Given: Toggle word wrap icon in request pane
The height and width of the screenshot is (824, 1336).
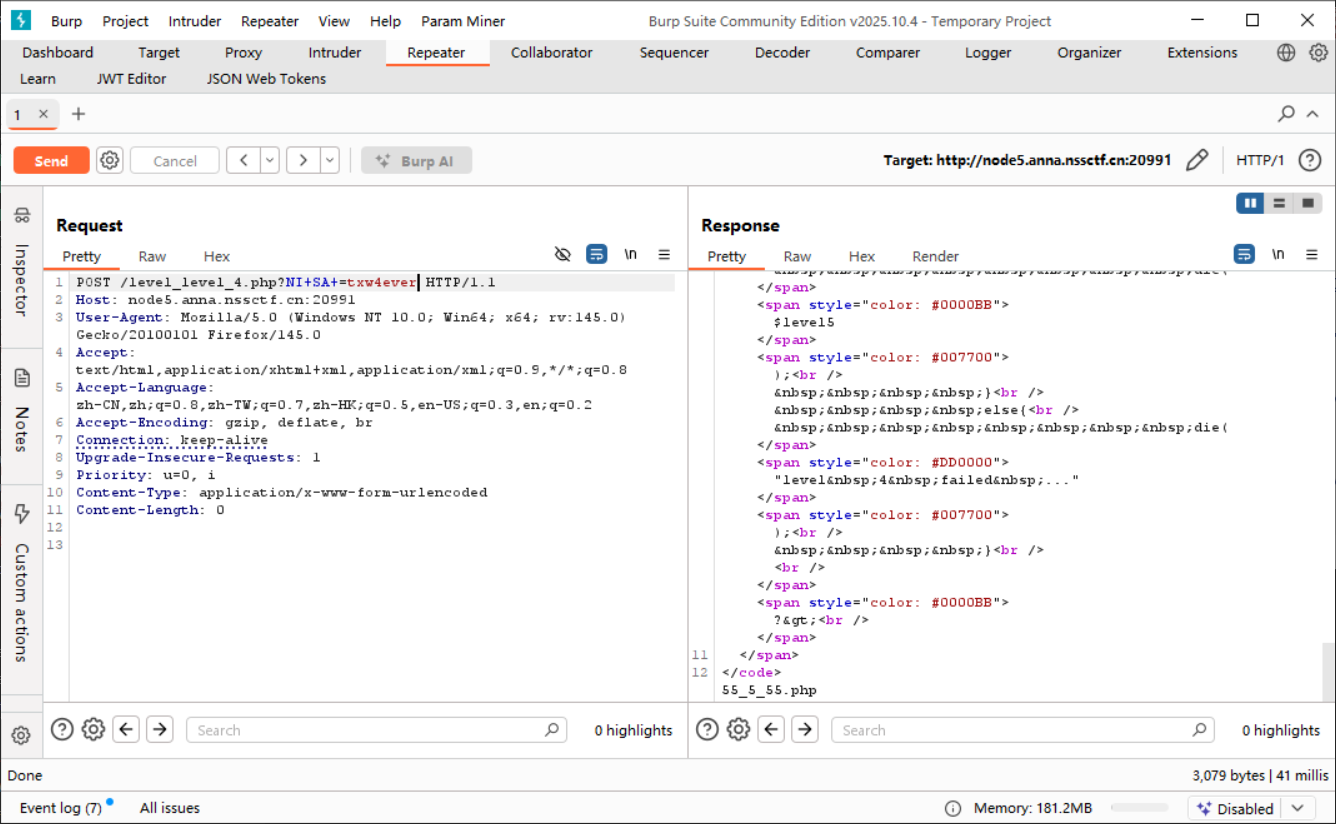Looking at the screenshot, I should click(x=596, y=255).
